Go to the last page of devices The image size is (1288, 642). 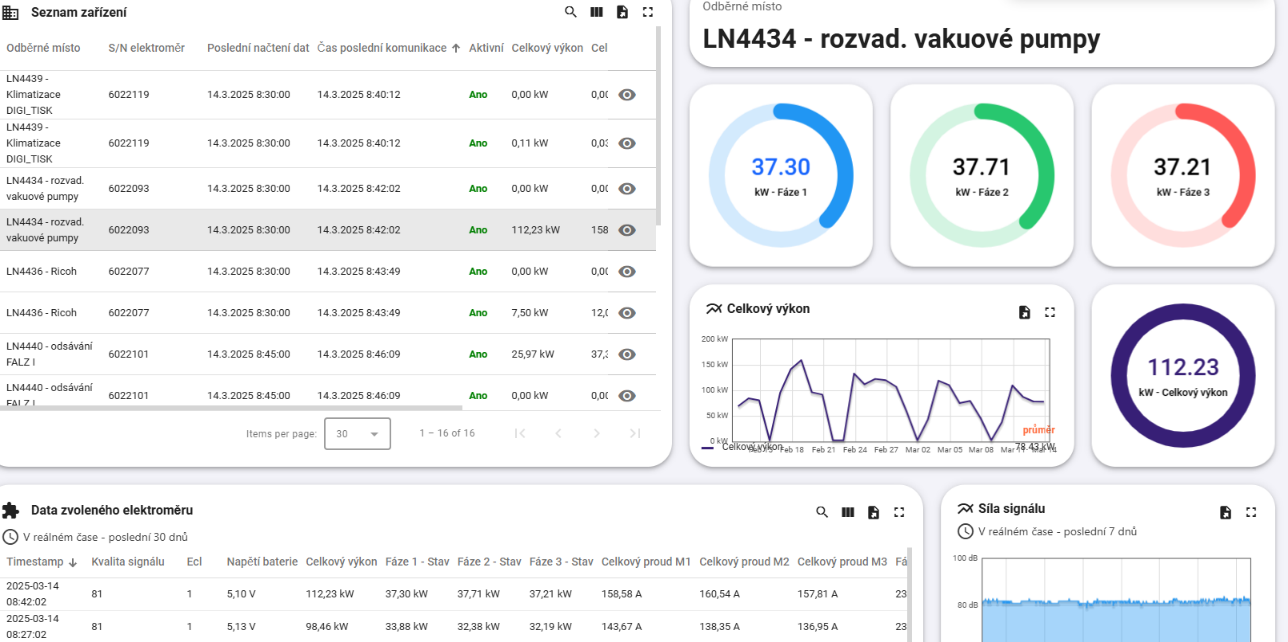(634, 433)
